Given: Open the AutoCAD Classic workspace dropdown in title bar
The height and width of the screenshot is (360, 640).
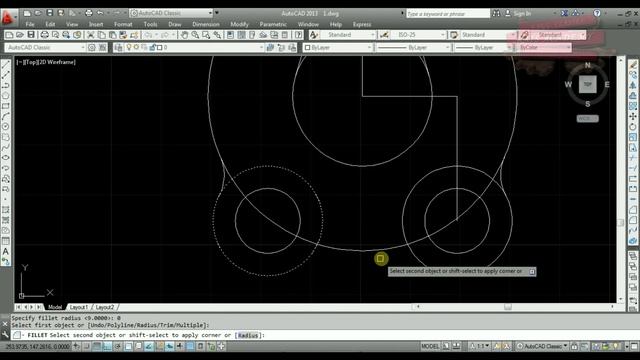Looking at the screenshot, I should (x=172, y=13).
